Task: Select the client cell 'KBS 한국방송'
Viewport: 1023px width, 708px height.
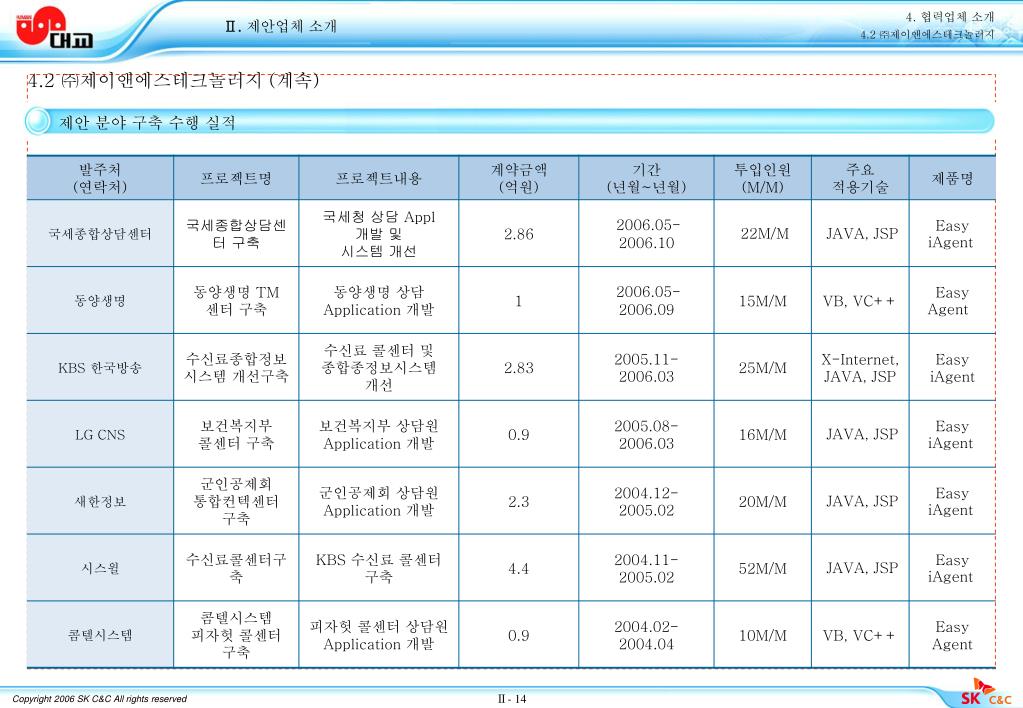Action: 100,367
